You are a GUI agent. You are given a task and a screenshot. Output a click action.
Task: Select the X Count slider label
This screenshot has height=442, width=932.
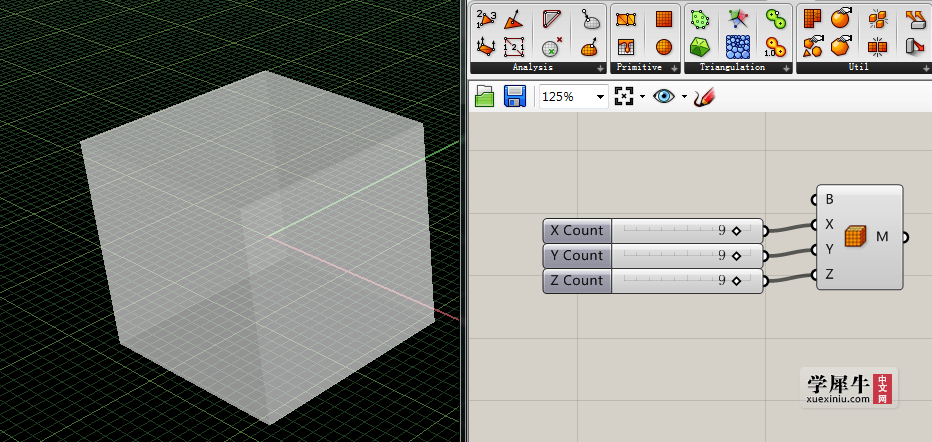pos(577,231)
